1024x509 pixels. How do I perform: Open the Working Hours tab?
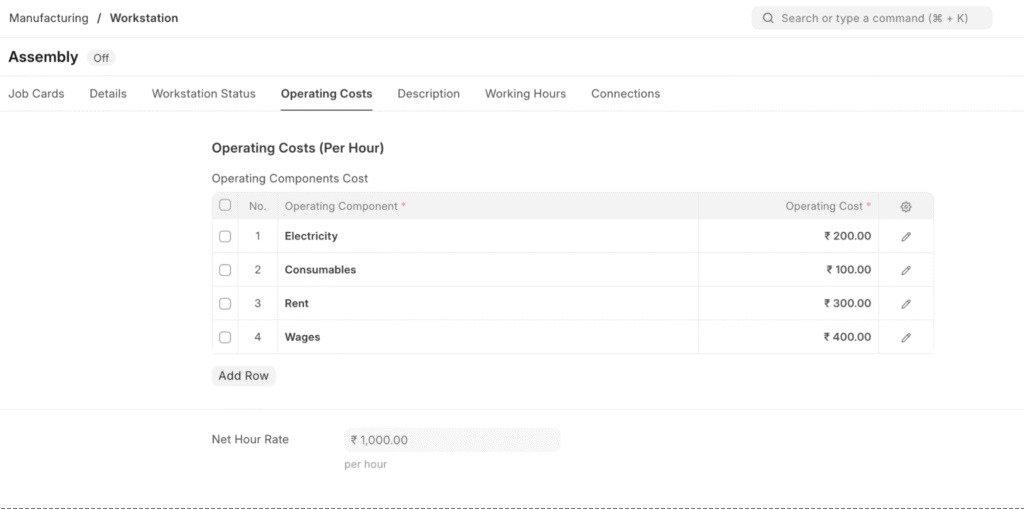coord(525,94)
